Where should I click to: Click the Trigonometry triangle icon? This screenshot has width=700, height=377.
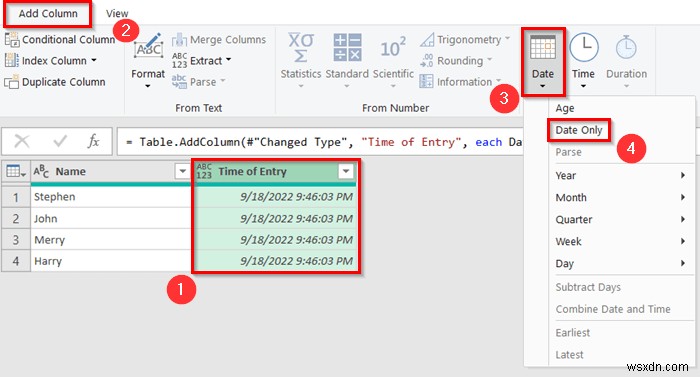(x=427, y=40)
